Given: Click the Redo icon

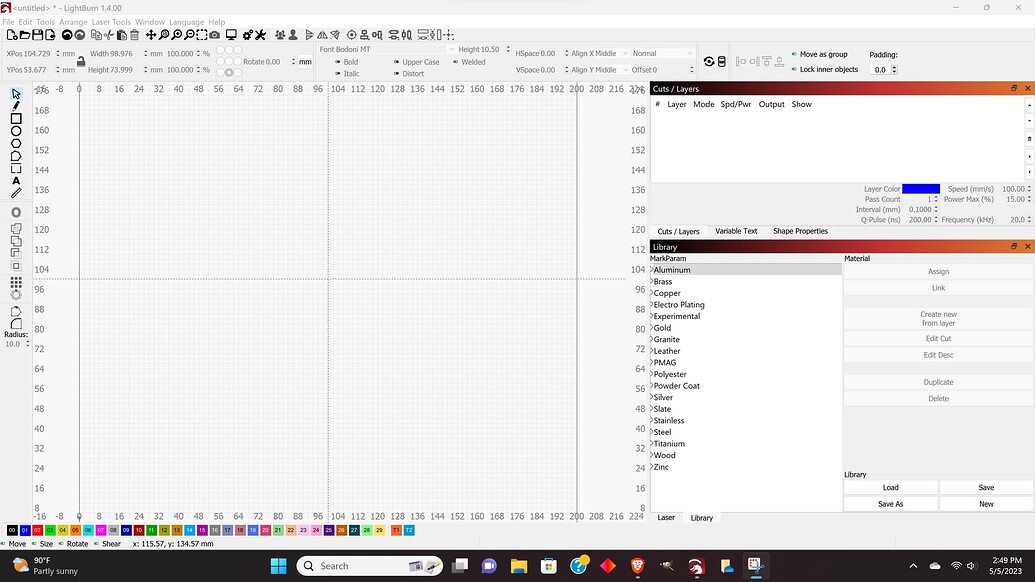Looking at the screenshot, I should pyautogui.click(x=79, y=35).
